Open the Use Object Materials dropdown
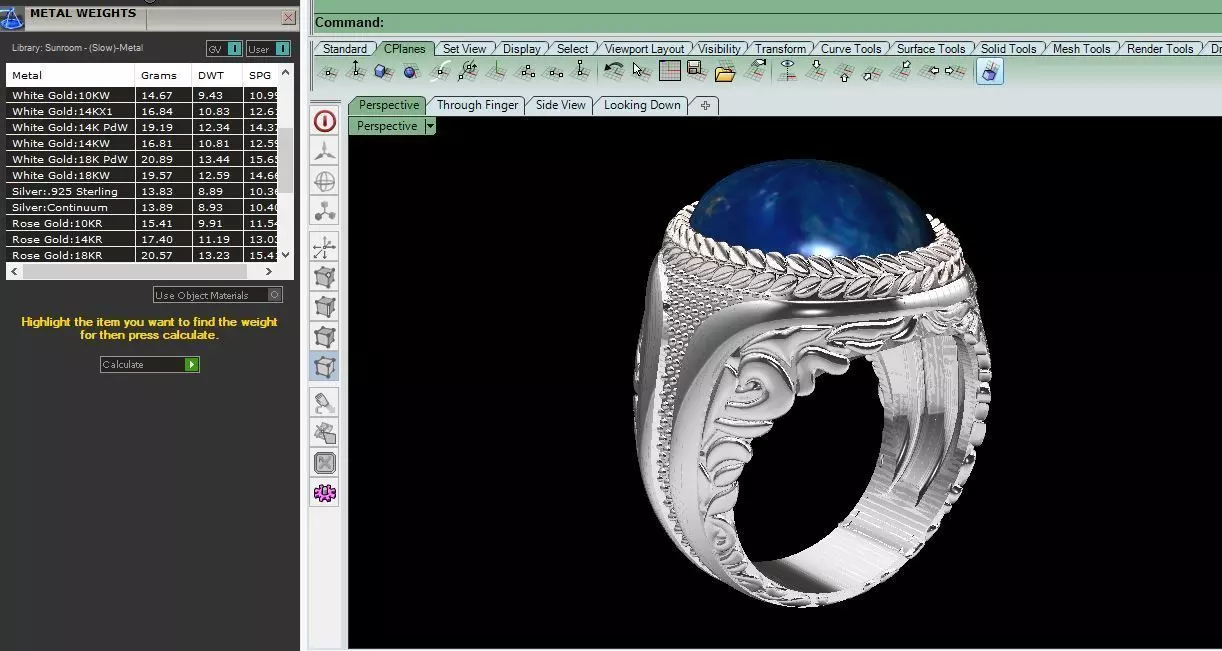Viewport: 1222px width, 651px height. click(x=218, y=295)
